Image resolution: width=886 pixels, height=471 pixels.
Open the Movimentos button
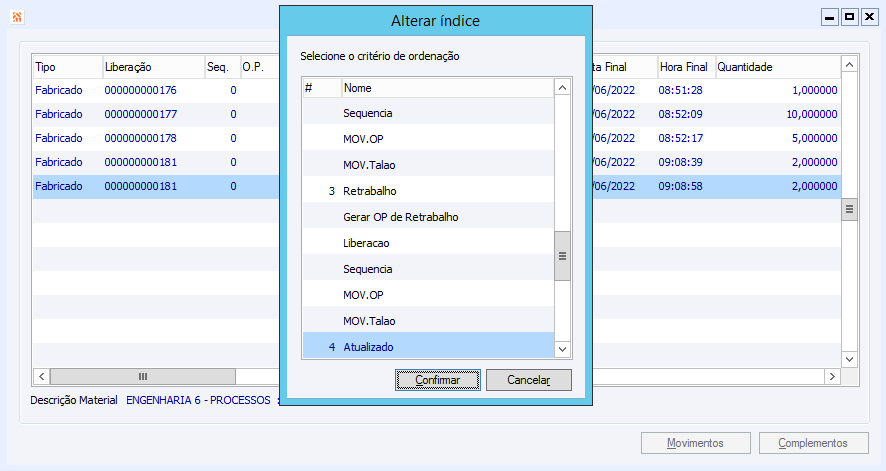click(x=696, y=443)
